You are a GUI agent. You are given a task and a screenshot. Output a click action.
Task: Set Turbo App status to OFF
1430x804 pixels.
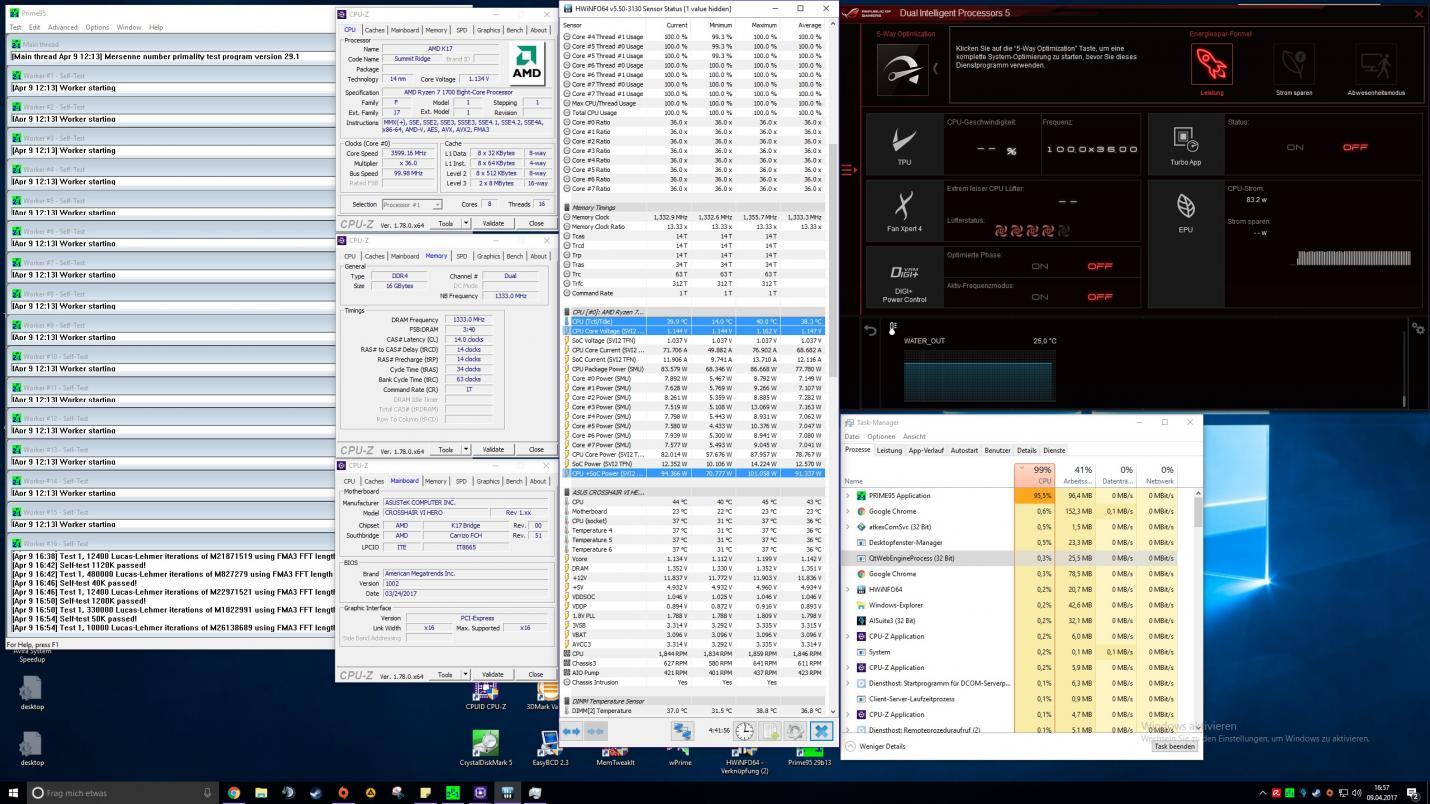pyautogui.click(x=1355, y=147)
